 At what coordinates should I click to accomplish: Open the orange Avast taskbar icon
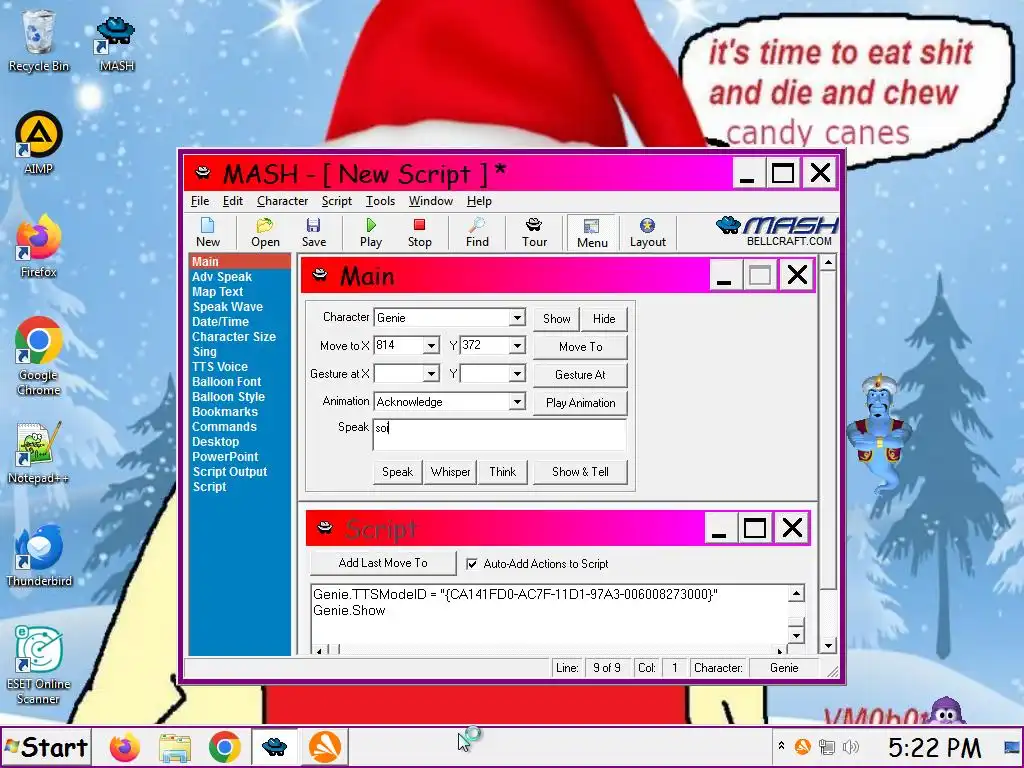[325, 747]
